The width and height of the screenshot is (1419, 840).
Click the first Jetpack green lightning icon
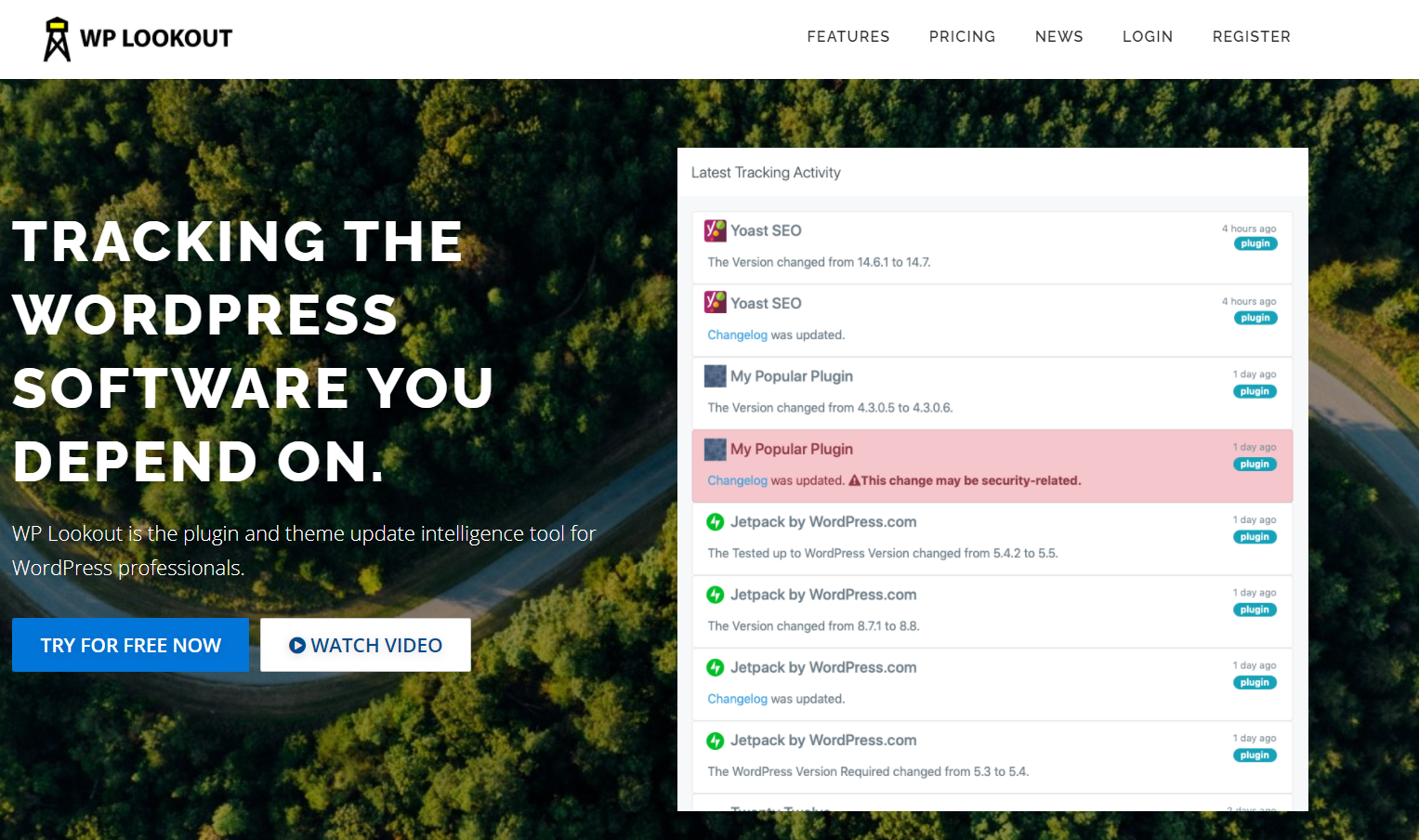point(715,521)
